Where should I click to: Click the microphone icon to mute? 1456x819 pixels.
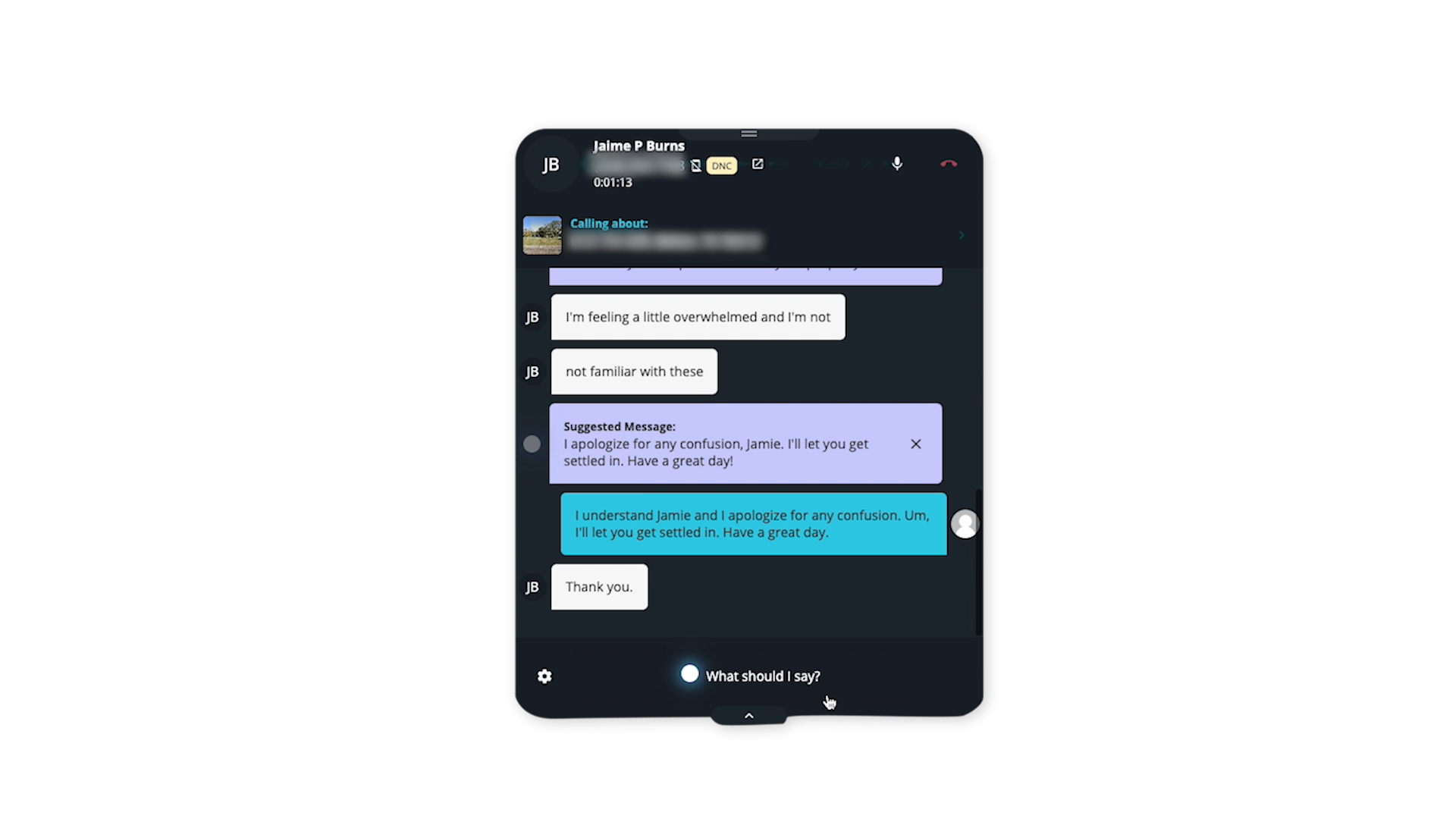[x=896, y=163]
